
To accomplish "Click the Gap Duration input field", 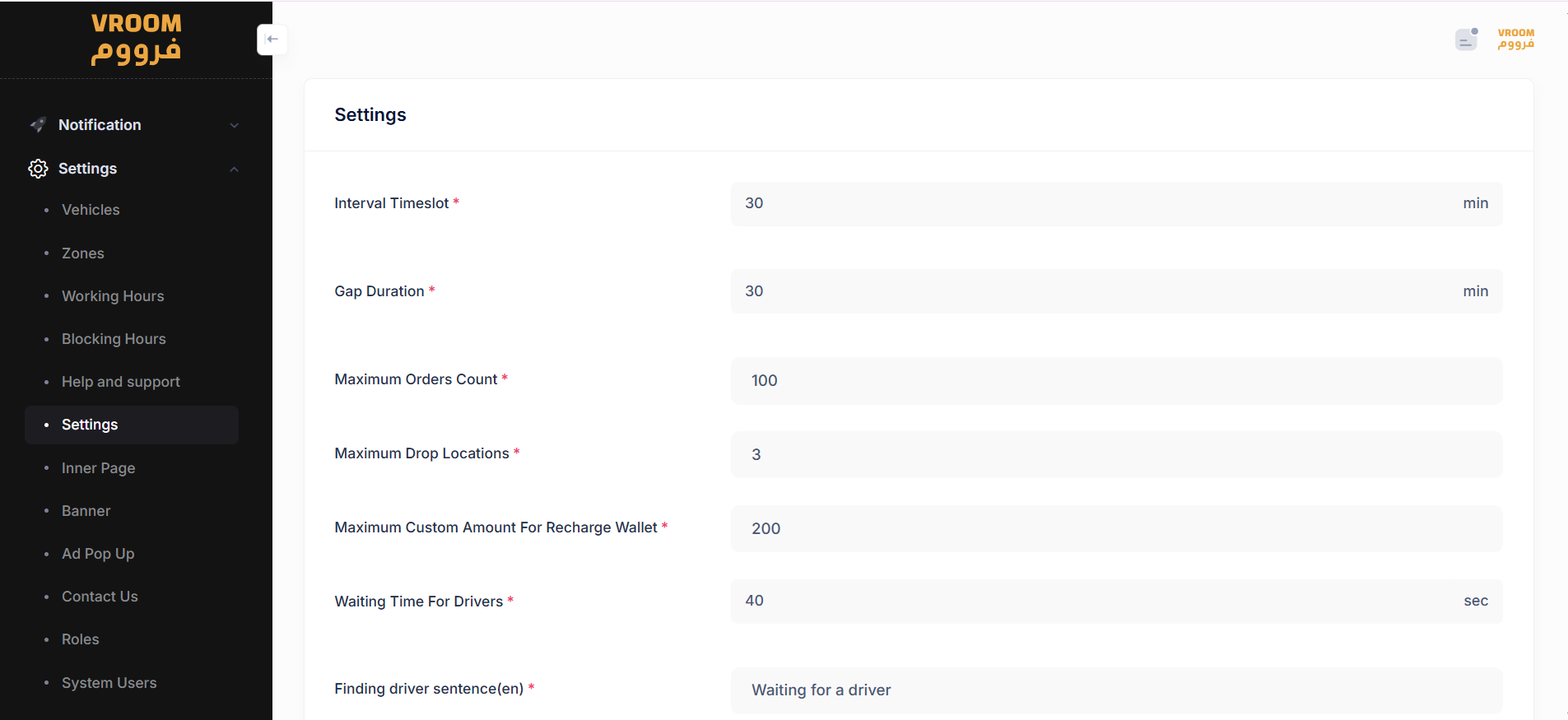I will [1116, 291].
